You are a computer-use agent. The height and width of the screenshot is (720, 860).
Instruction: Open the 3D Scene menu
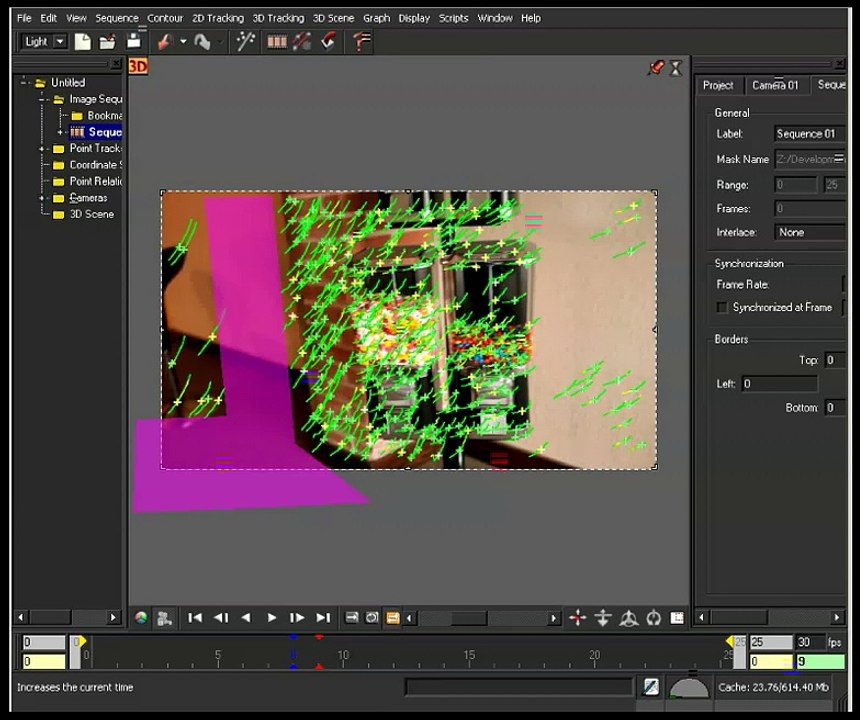tap(333, 18)
